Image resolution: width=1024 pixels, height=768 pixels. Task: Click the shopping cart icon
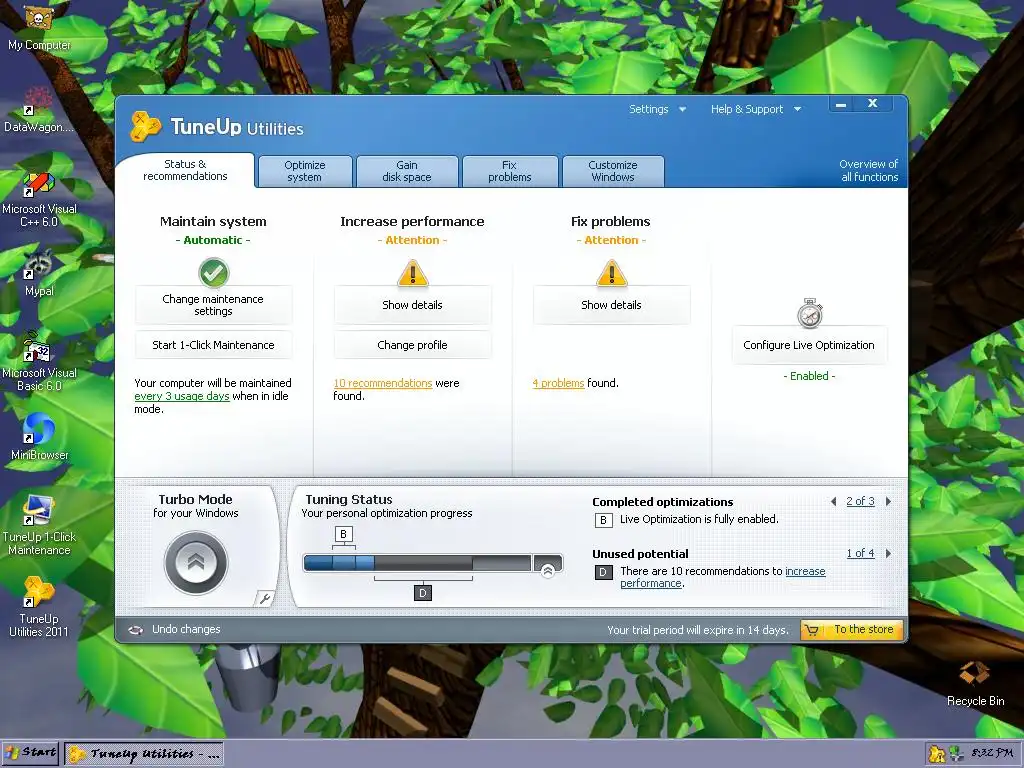click(x=812, y=630)
